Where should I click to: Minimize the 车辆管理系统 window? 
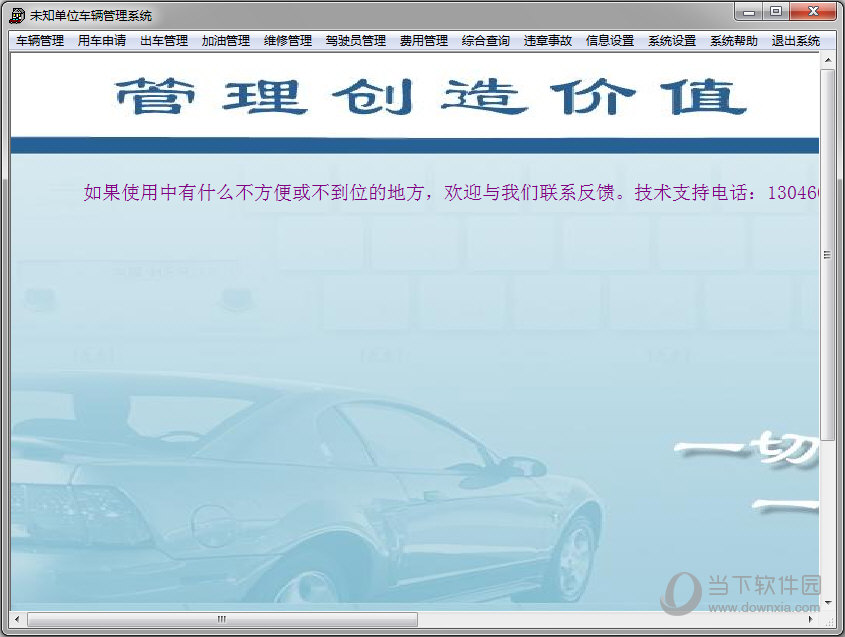749,11
